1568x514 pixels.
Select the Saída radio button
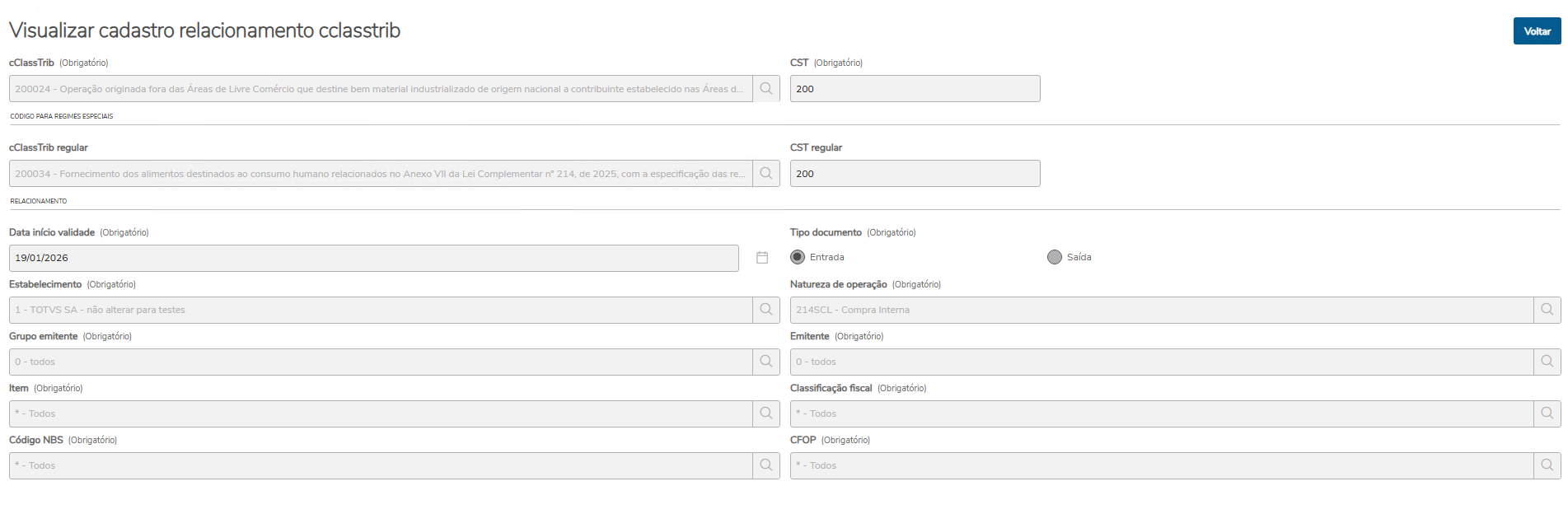click(x=1055, y=257)
